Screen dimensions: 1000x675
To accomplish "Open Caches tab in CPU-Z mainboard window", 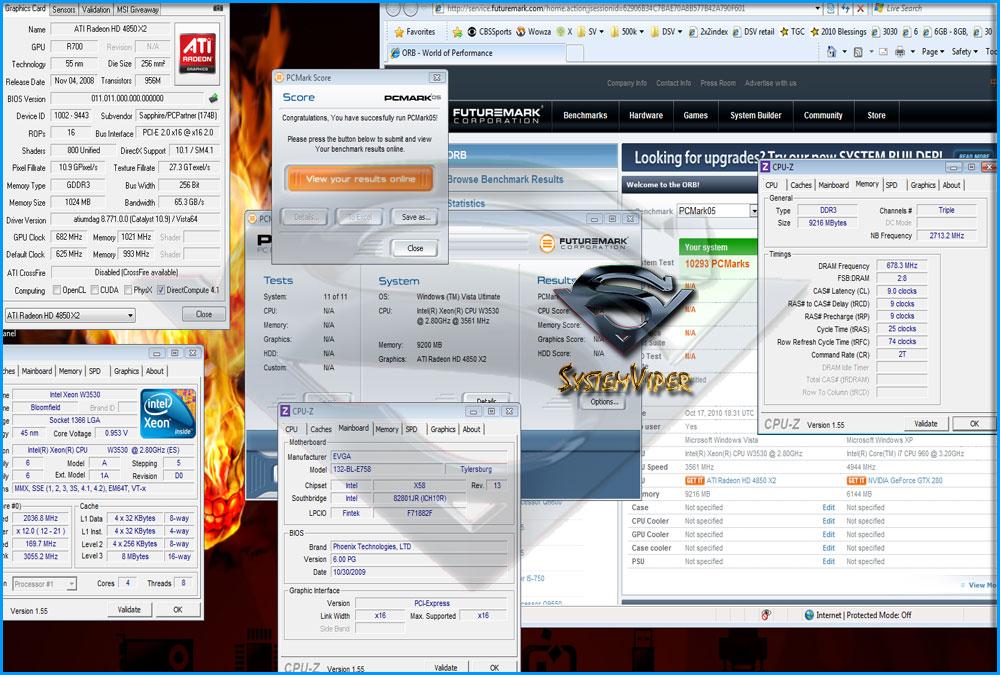I will [x=321, y=429].
